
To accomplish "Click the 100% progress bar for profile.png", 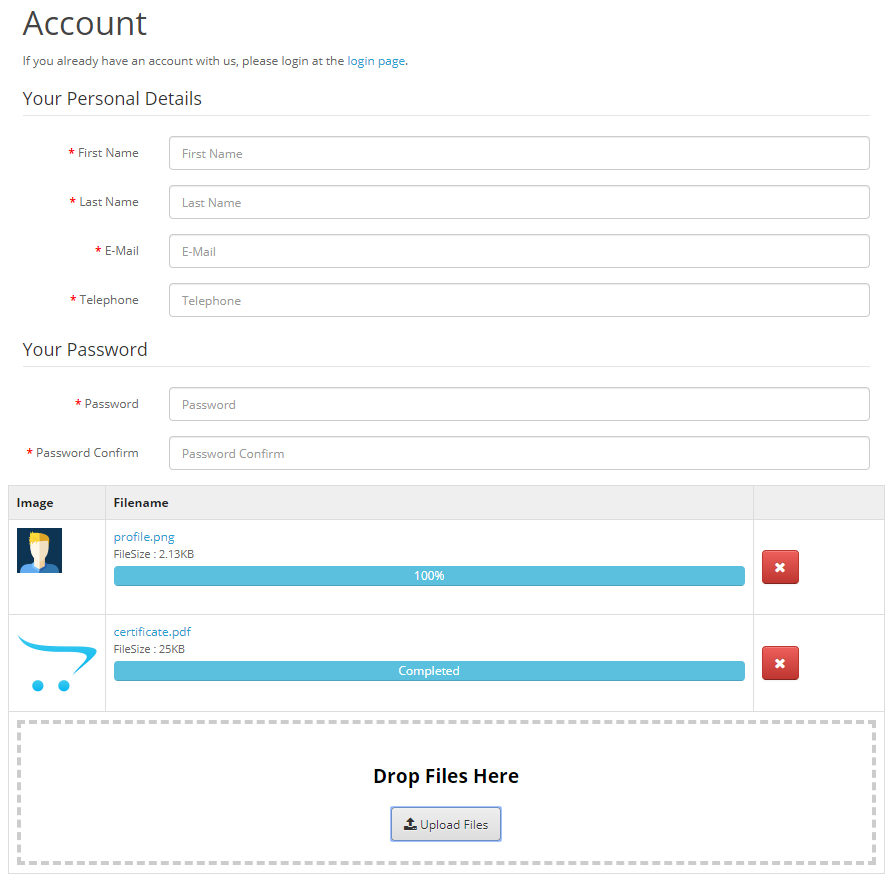I will (x=429, y=575).
